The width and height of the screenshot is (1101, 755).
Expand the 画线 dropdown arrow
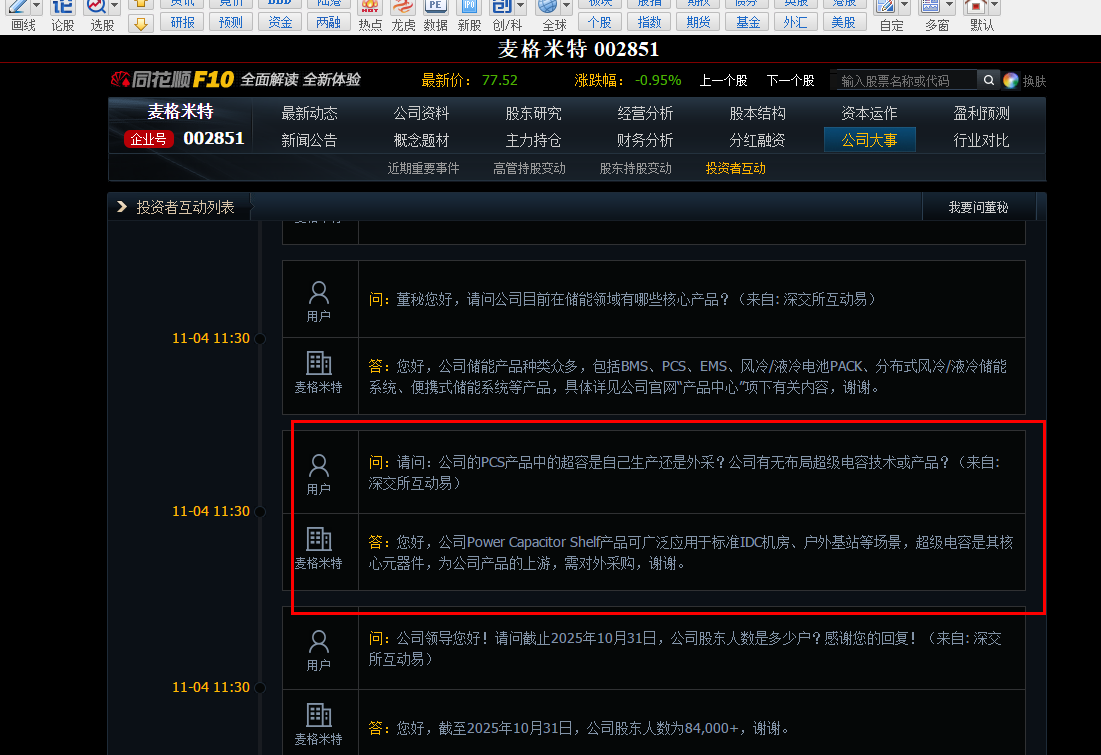pyautogui.click(x=37, y=7)
